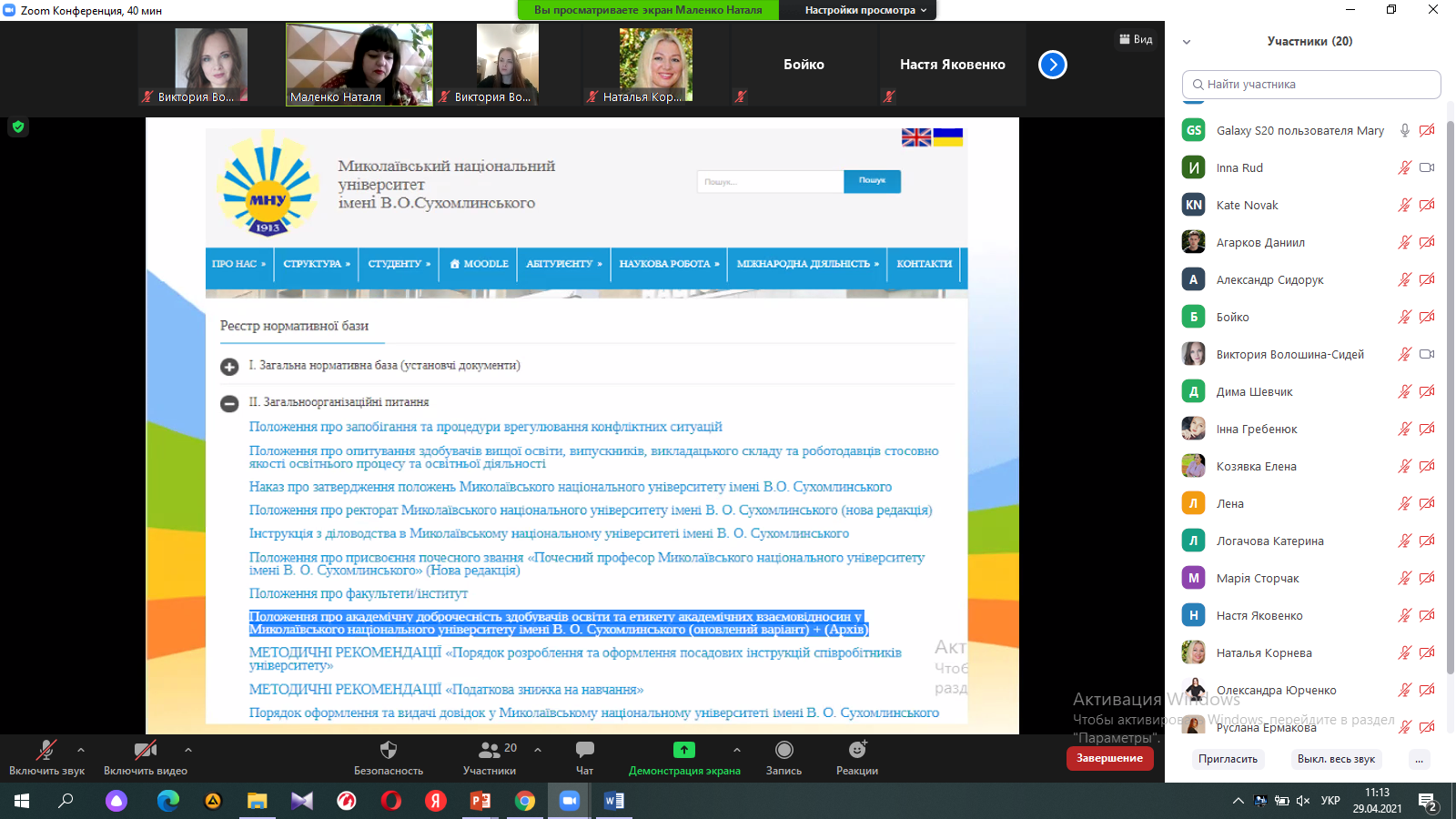Screen dimensions: 1456x819
Task: Unmute microphone with Включить звук
Action: pyautogui.click(x=46, y=751)
